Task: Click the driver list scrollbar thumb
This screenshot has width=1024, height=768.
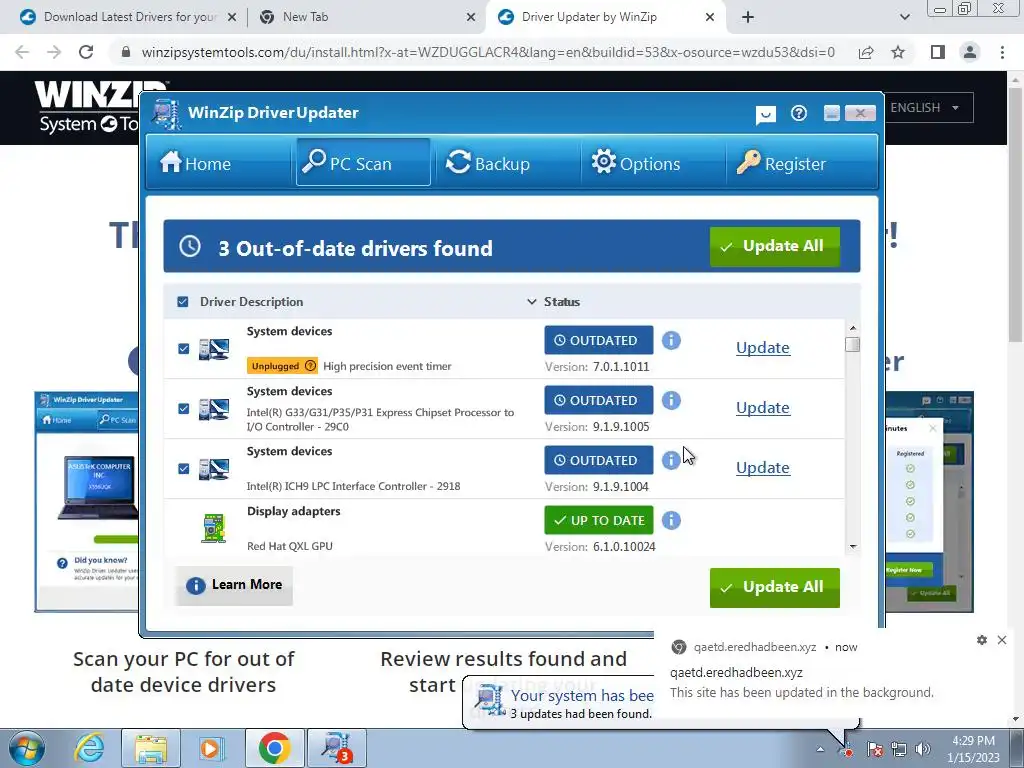Action: click(x=852, y=344)
